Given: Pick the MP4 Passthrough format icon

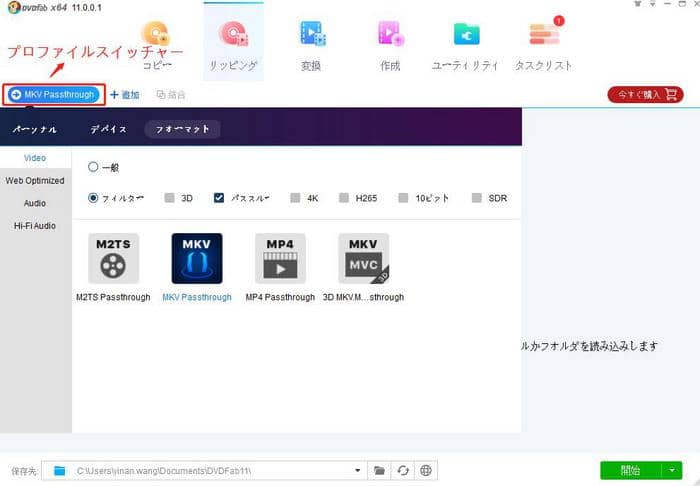Looking at the screenshot, I should click(x=280, y=259).
